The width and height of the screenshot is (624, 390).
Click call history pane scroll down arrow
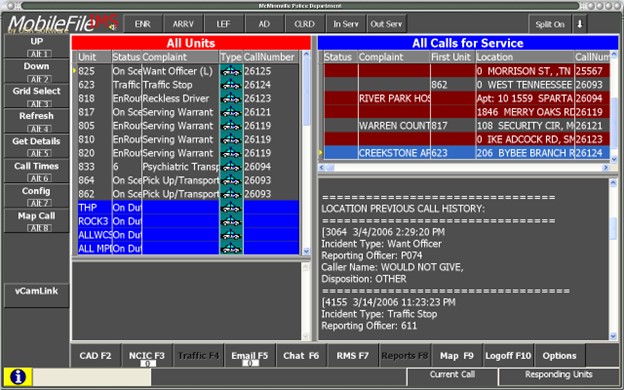coord(613,336)
